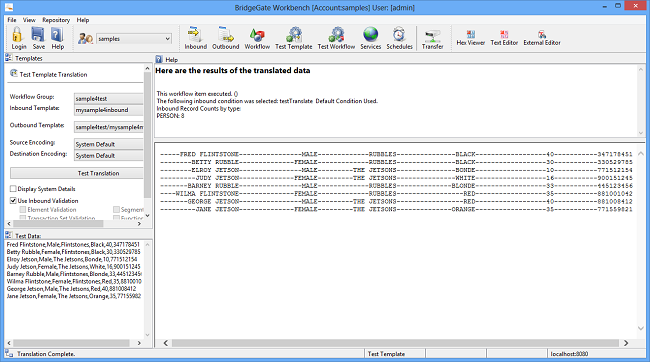Click the 'PERSON: 8' record count text

pos(170,116)
